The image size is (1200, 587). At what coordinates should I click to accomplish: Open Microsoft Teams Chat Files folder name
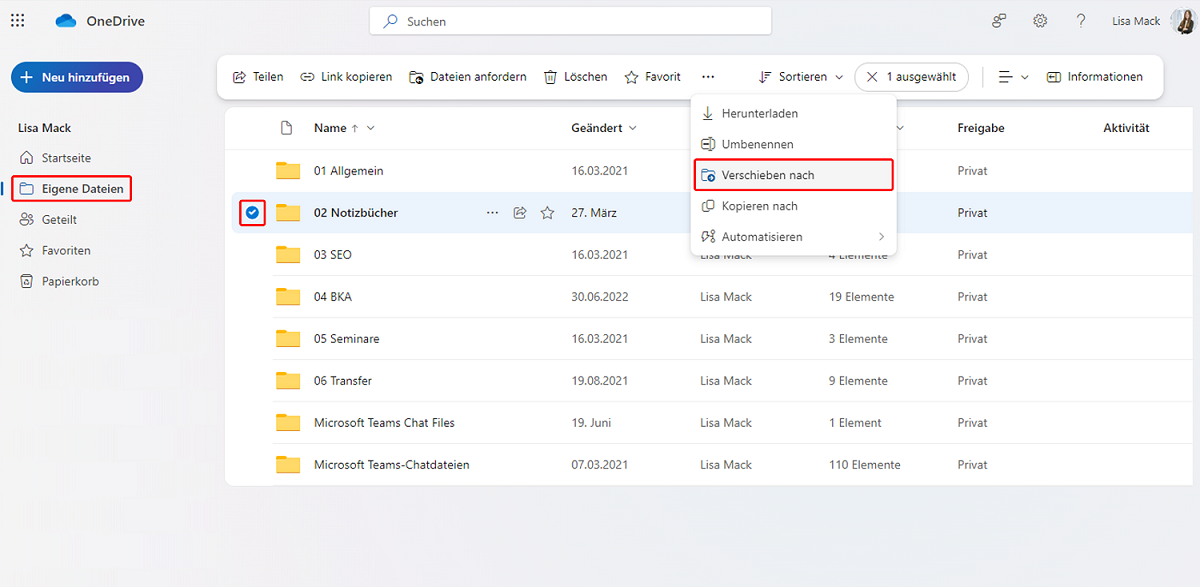pos(384,423)
